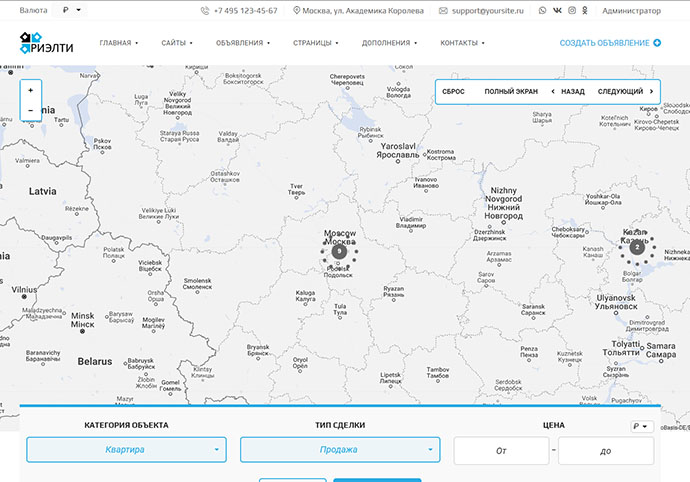Open the VK social link icon
Screen dimensions: 690x482
click(557, 10)
